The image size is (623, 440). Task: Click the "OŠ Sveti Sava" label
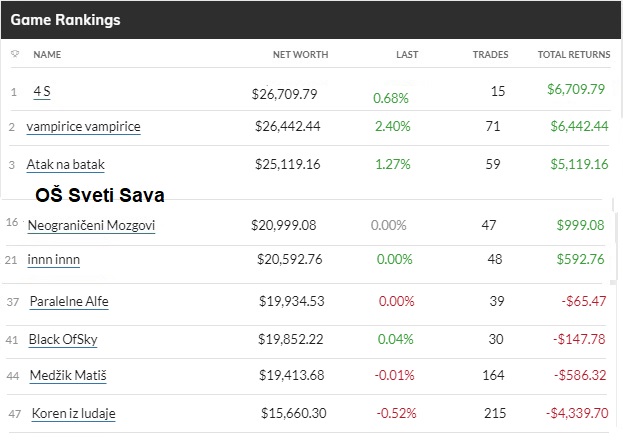[99, 194]
